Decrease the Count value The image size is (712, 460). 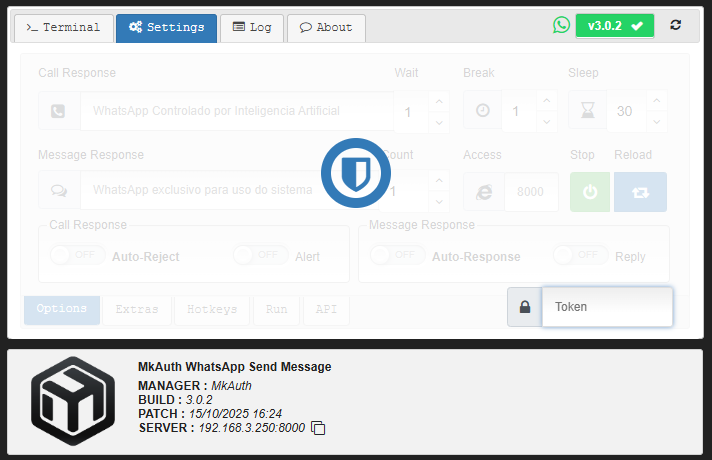pos(439,201)
